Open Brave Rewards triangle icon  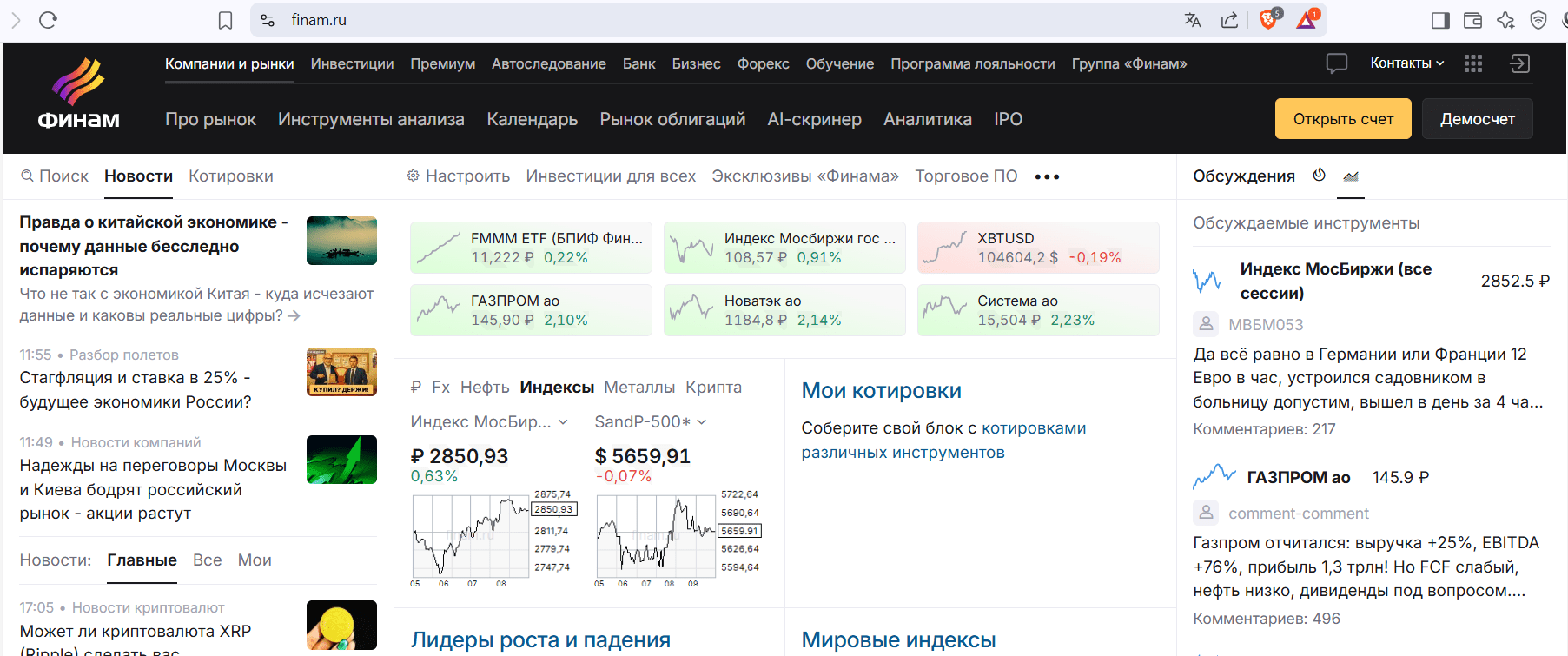pyautogui.click(x=1307, y=19)
